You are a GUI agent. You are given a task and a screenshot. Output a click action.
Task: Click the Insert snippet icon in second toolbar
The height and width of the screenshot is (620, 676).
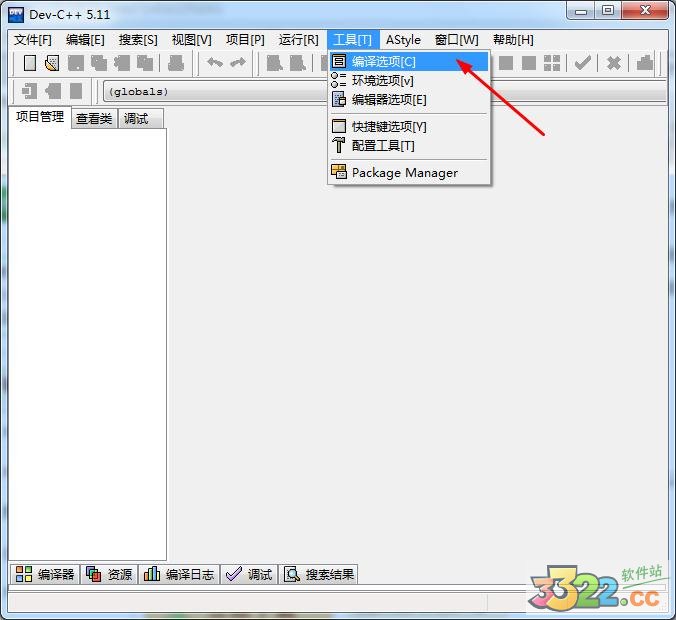click(x=30, y=91)
